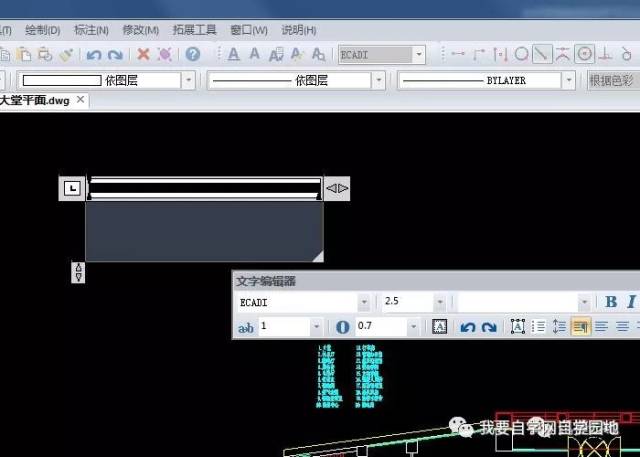The image size is (640, 457).
Task: Open the 窗口(W) menu
Action: pos(249,30)
